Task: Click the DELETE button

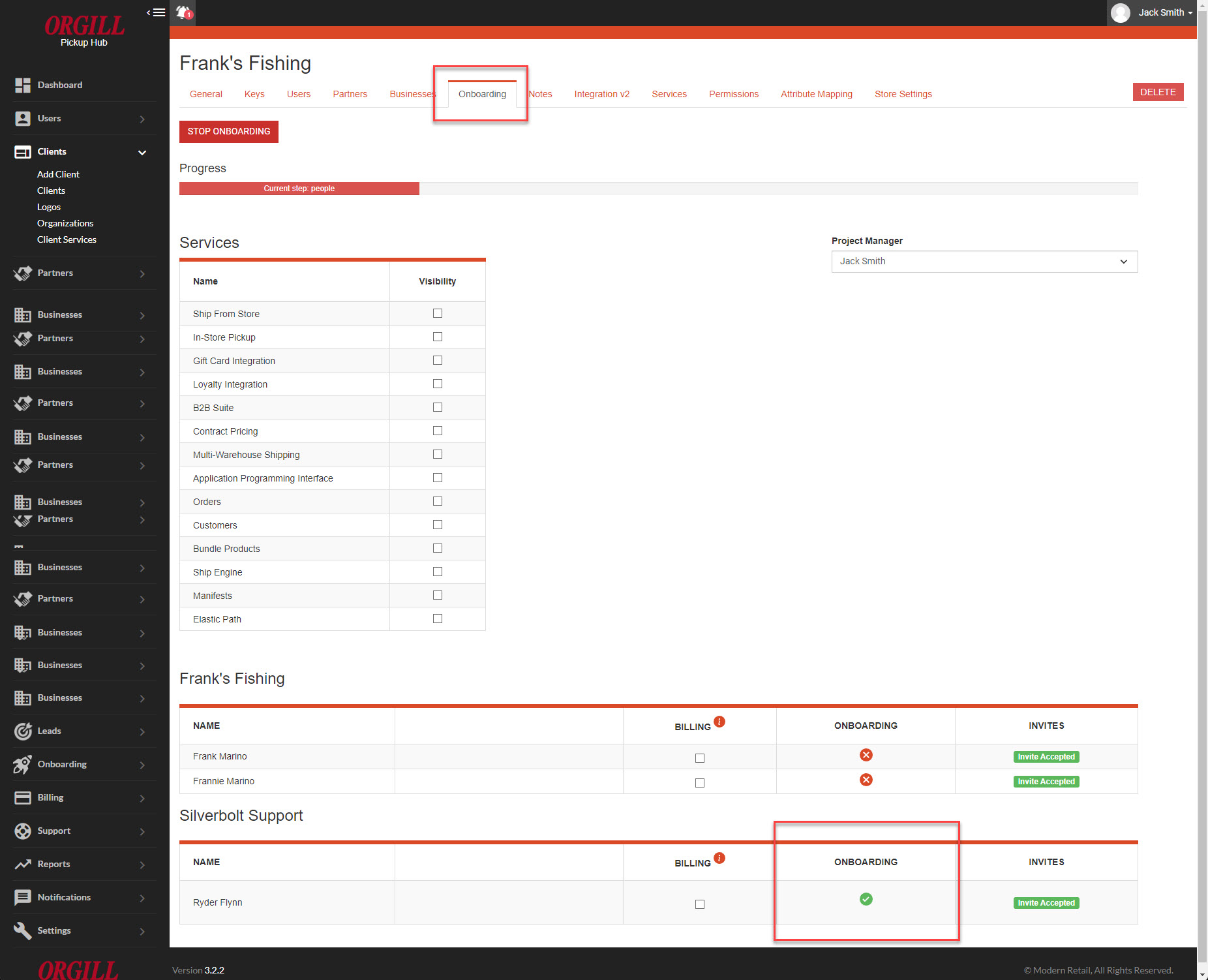Action: (x=1158, y=92)
